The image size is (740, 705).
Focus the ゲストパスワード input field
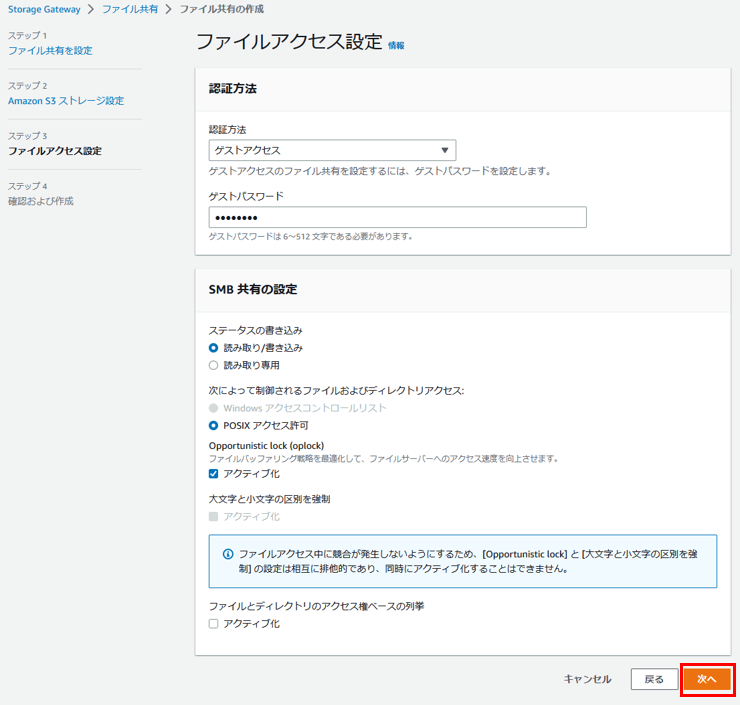(397, 217)
